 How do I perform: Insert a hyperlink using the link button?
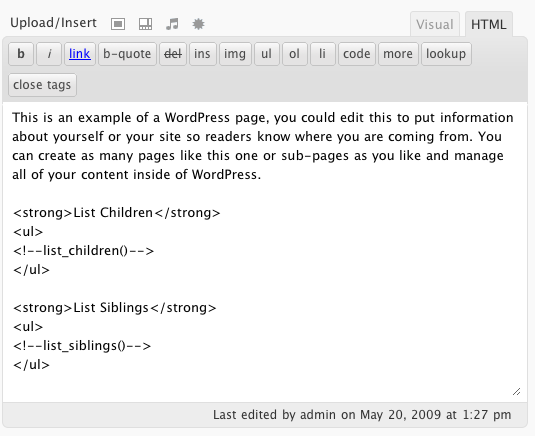pyautogui.click(x=80, y=54)
